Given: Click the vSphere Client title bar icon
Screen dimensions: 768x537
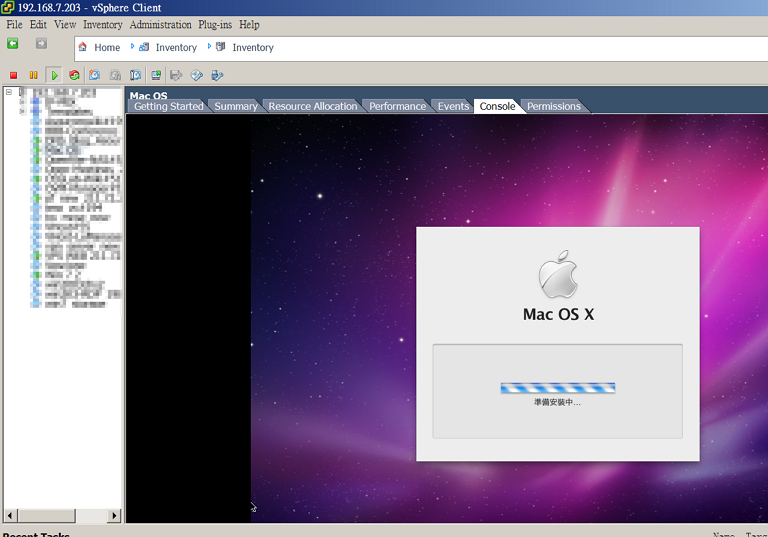Looking at the screenshot, I should coord(8,7).
